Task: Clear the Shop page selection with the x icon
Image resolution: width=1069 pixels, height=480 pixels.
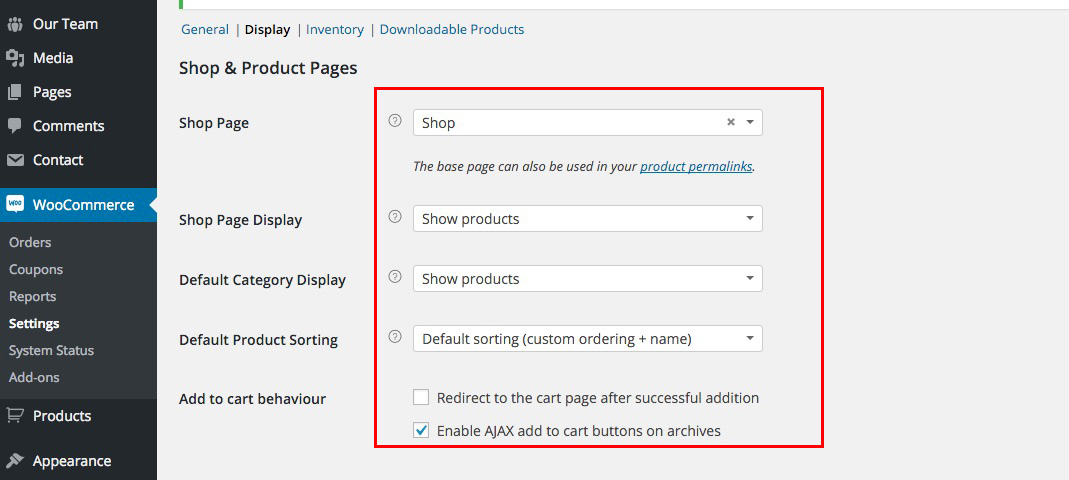Action: 730,122
